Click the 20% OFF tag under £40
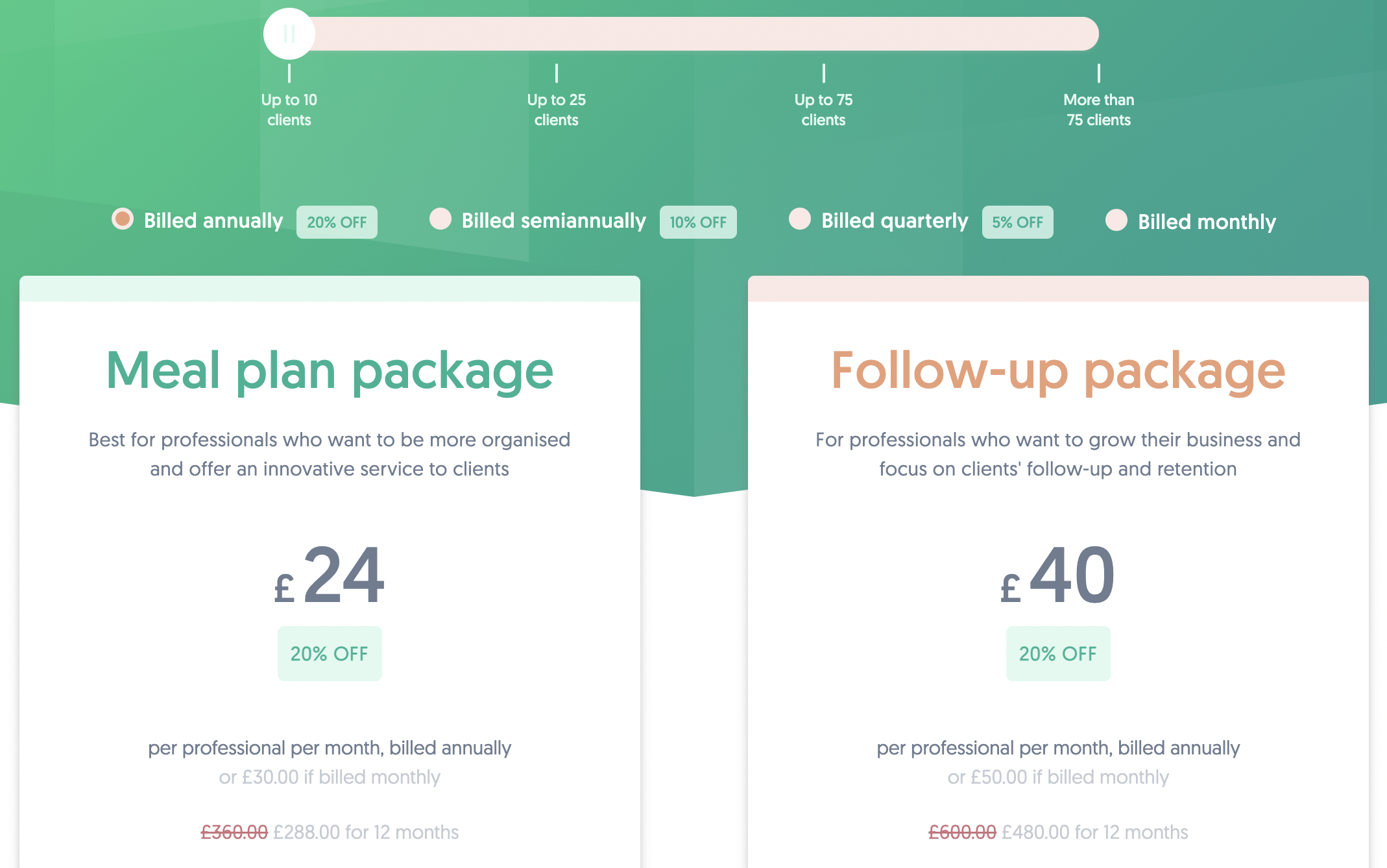Screen dimensions: 1387x868 [x=1058, y=653]
